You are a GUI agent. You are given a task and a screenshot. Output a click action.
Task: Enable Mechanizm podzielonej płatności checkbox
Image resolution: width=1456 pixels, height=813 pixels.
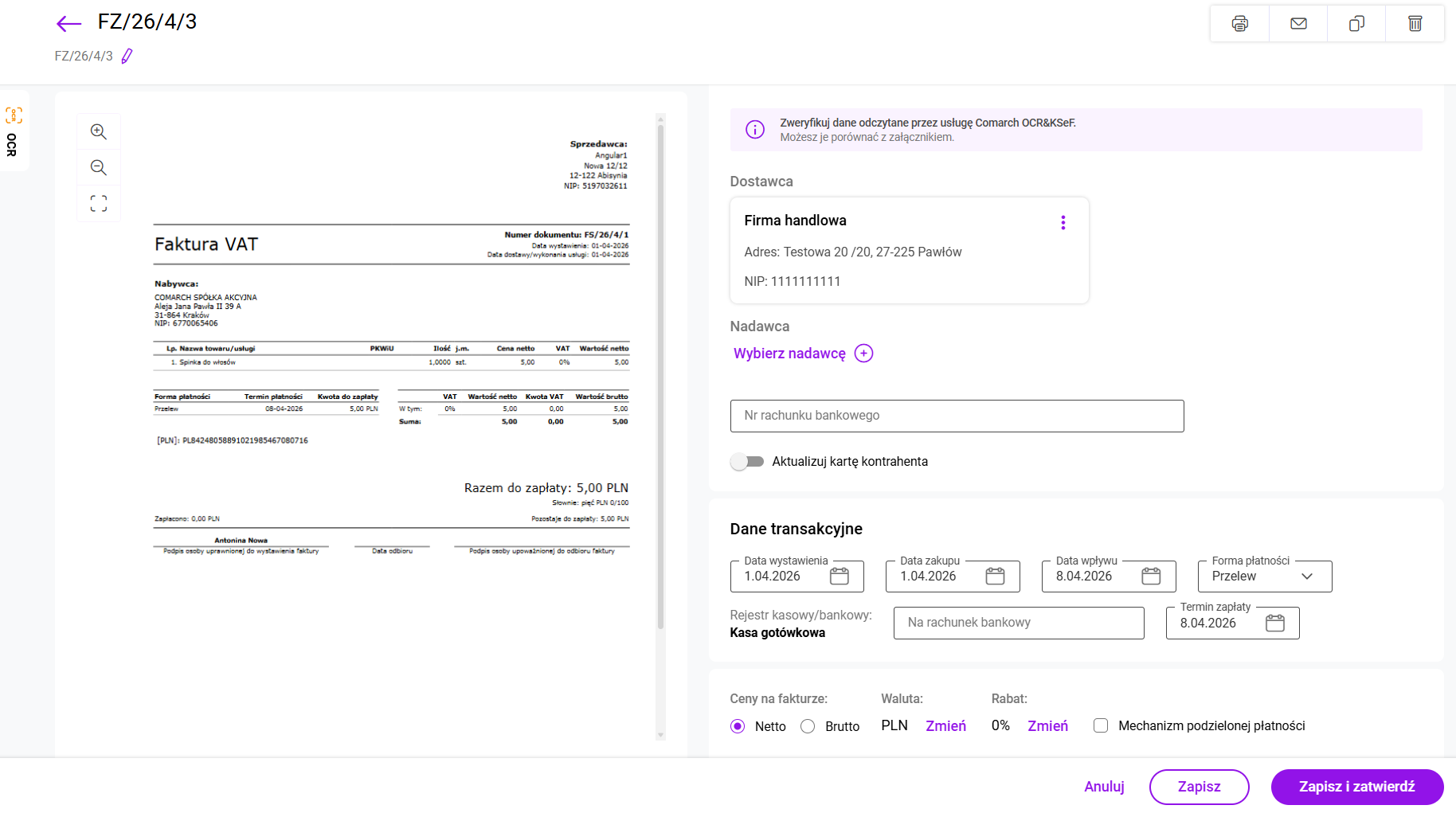point(1101,726)
